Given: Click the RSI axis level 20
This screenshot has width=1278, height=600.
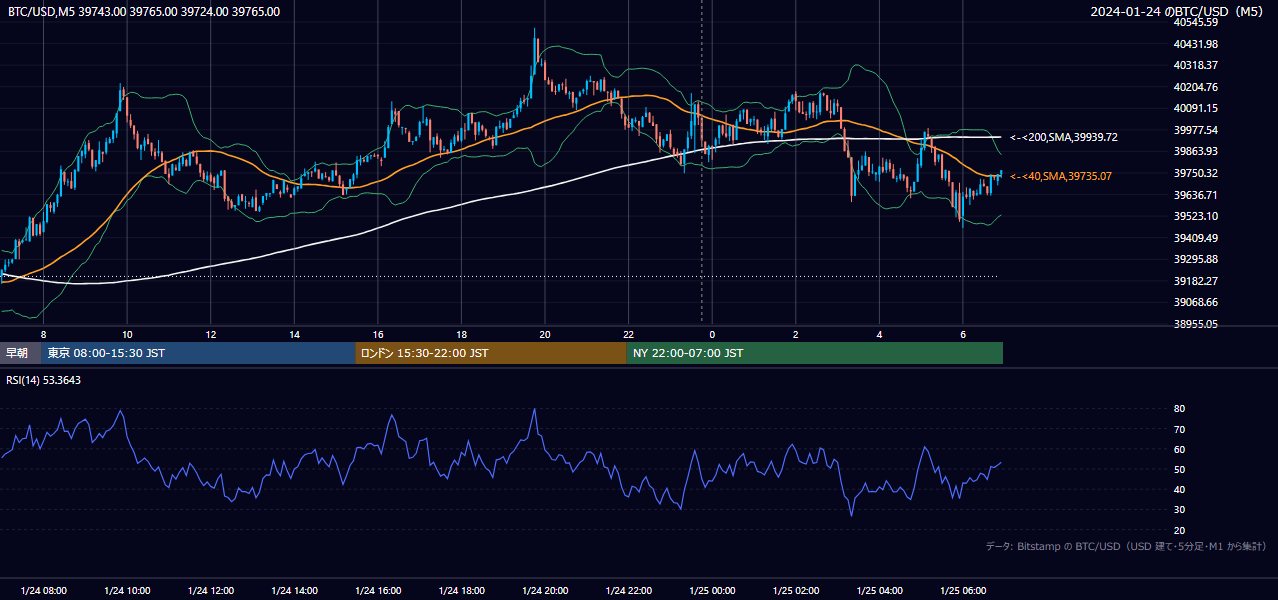Looking at the screenshot, I should (1179, 530).
